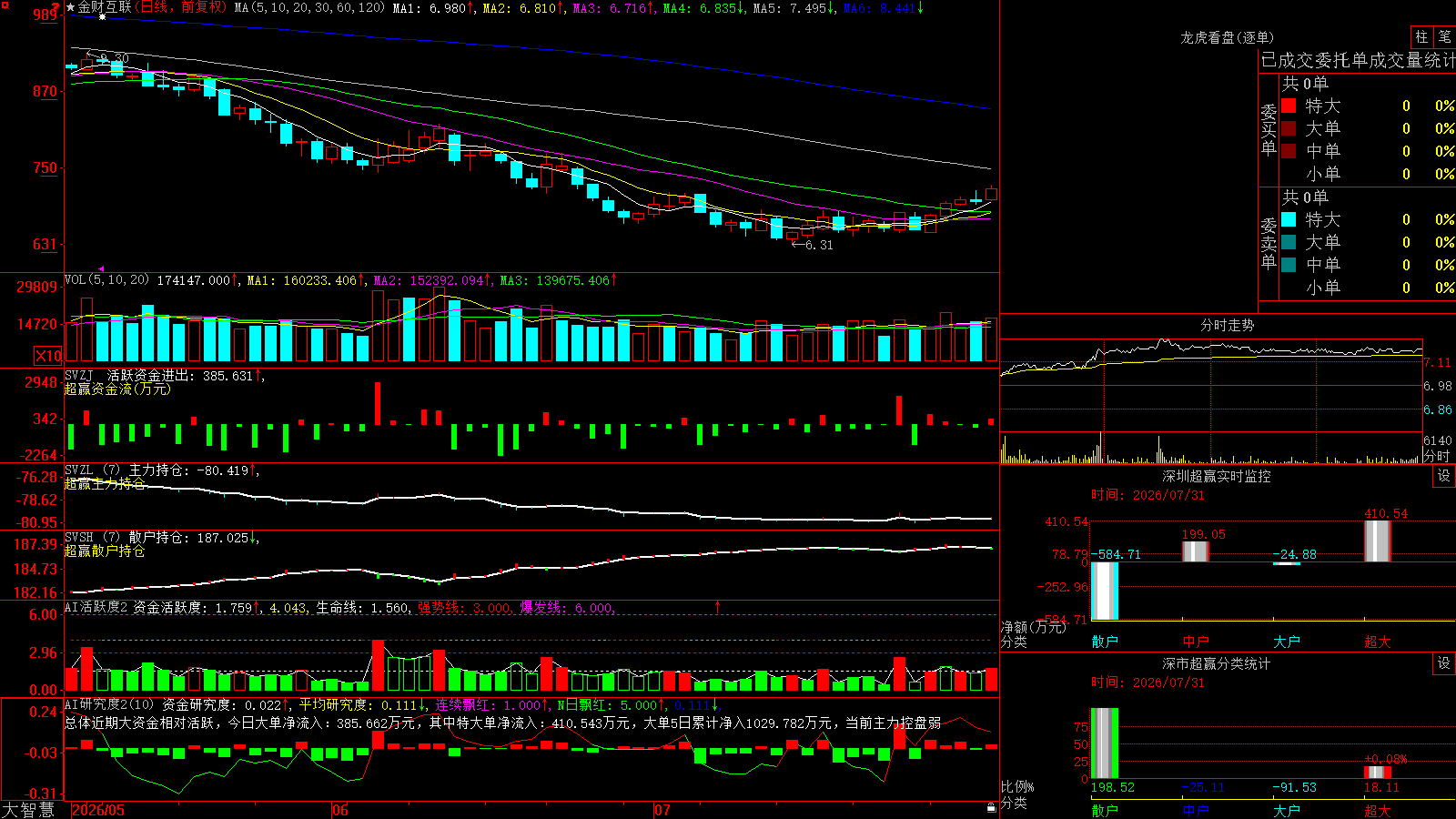Click the 07 month marker on the time axis

click(x=662, y=810)
